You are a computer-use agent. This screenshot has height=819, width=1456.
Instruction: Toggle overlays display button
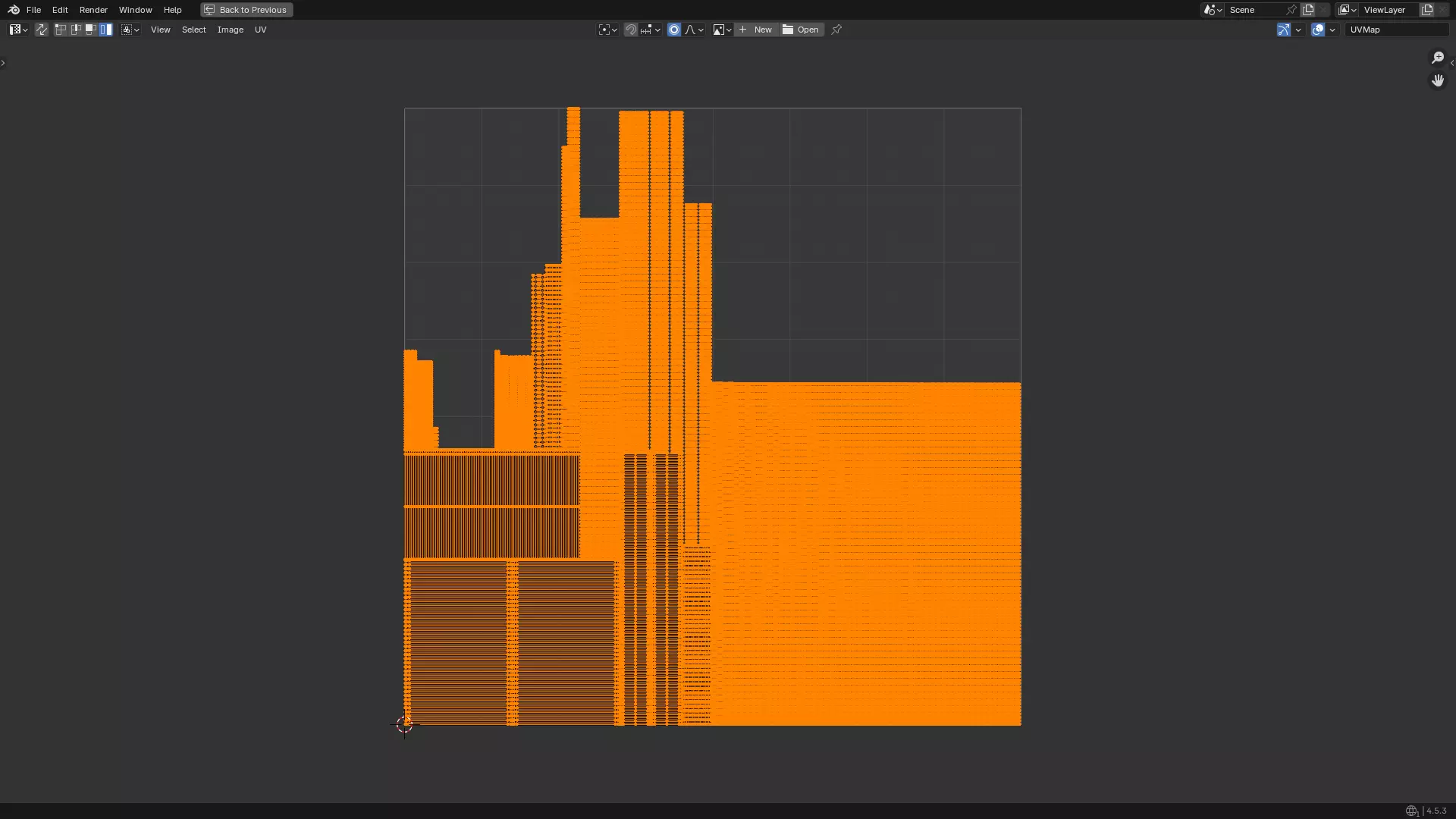coord(1318,30)
